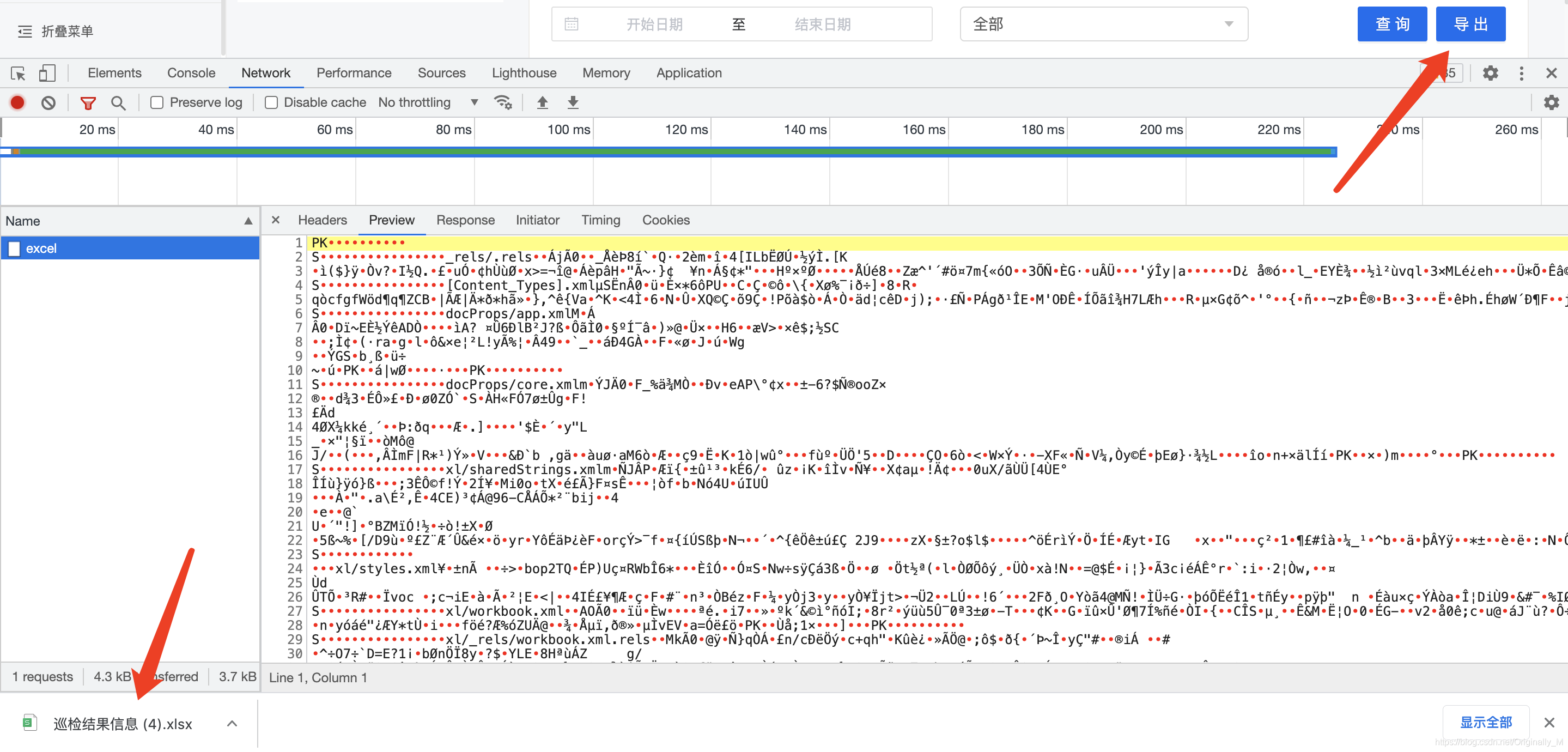Click 'Line 1, Column 1' status text
Viewport: 1568px width, 752px height.
(x=318, y=678)
